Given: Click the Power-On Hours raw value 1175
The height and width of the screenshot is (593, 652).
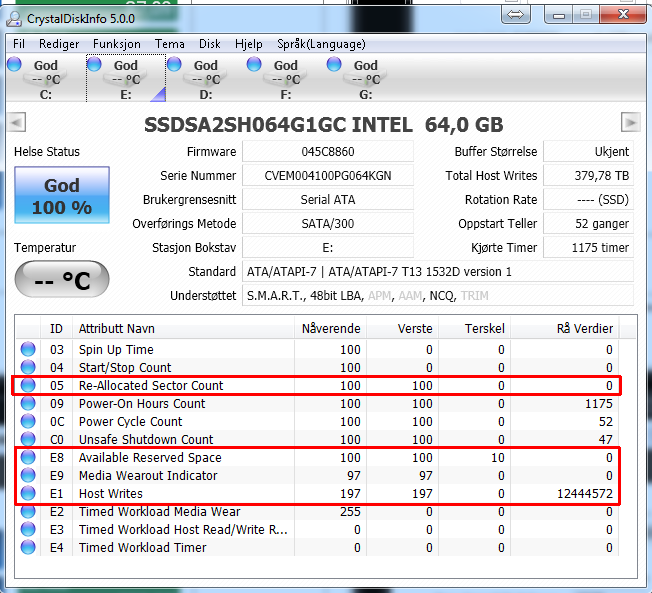Looking at the screenshot, I should [599, 404].
